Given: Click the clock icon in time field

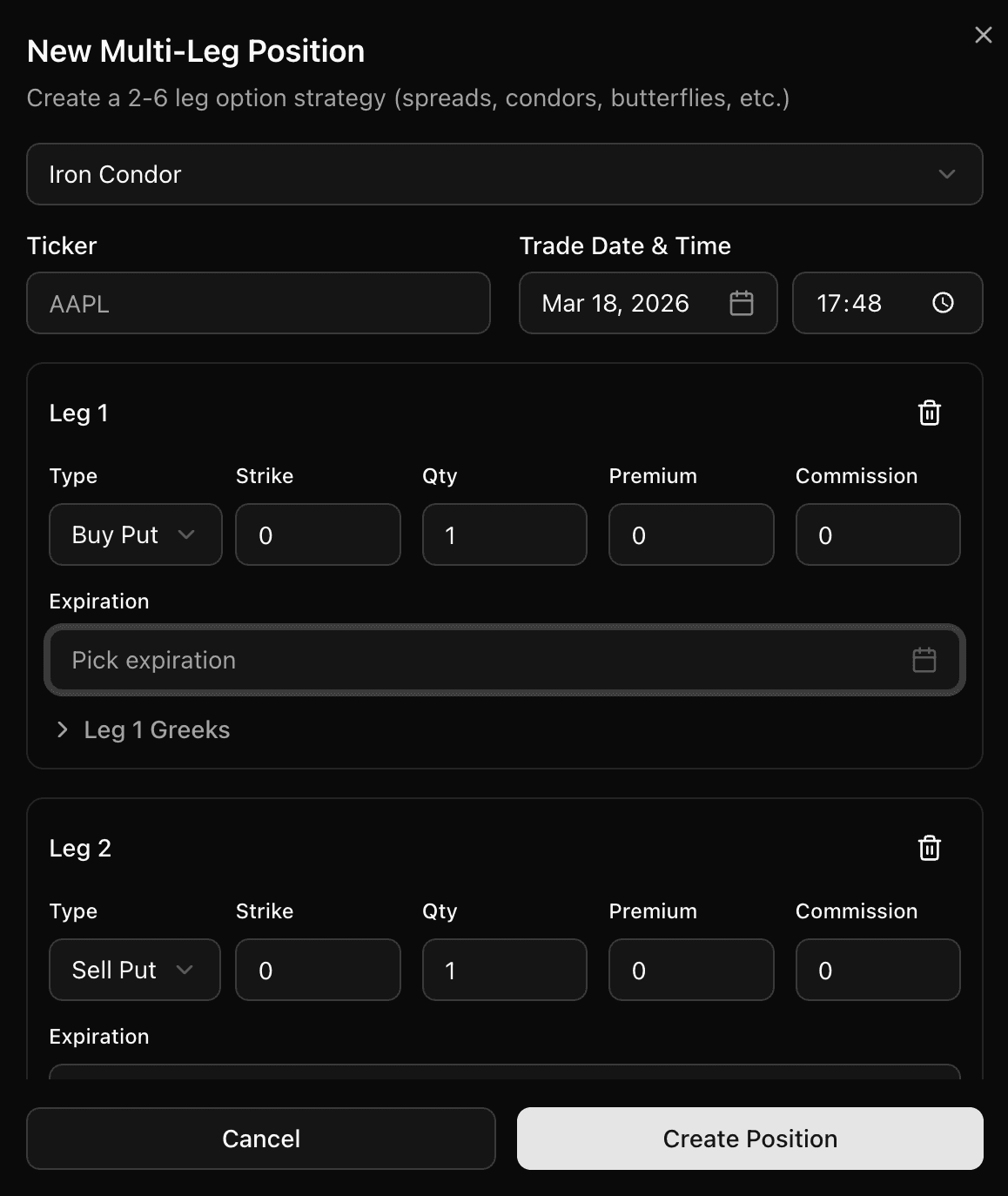Looking at the screenshot, I should (943, 303).
